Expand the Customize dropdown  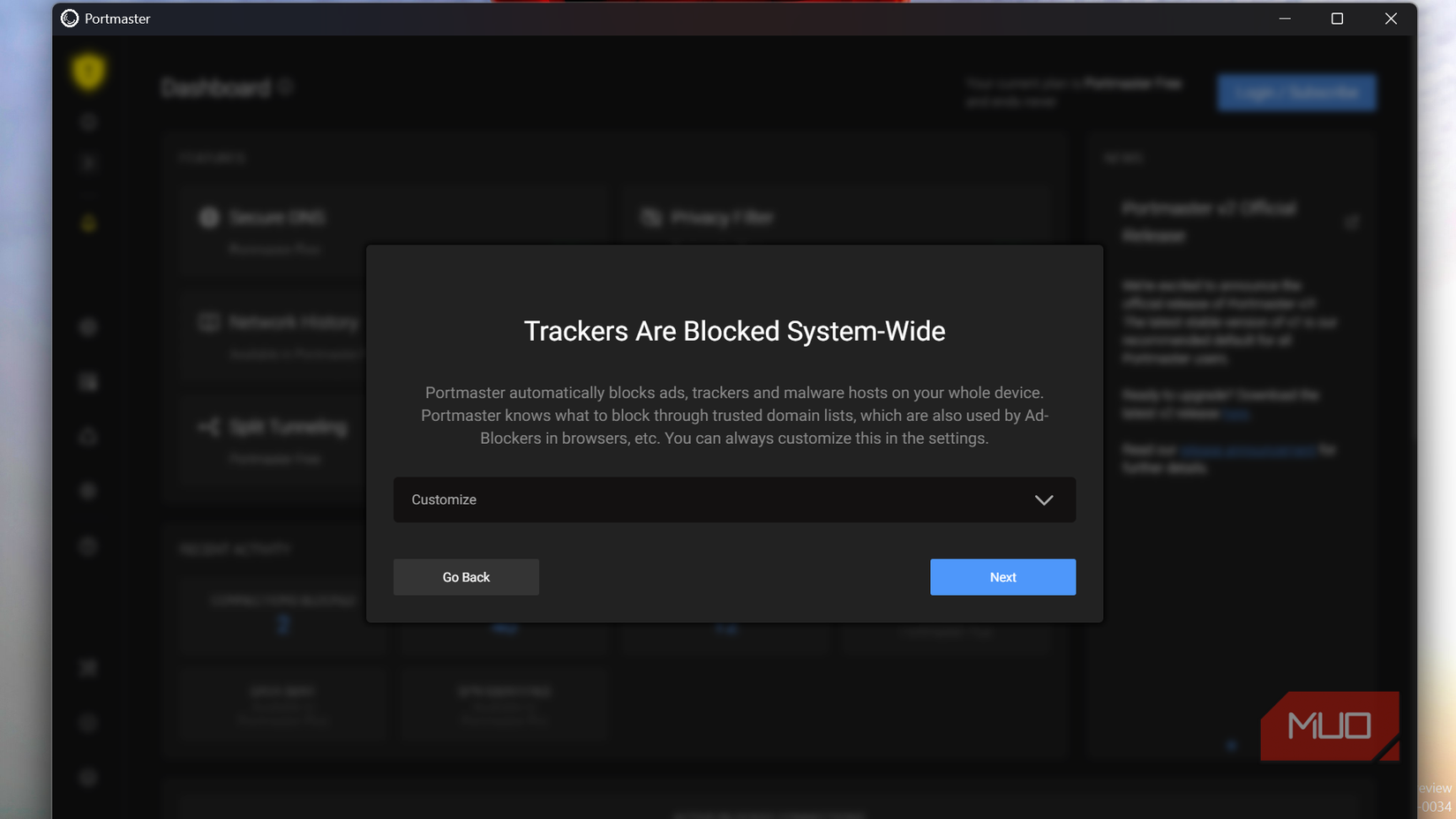click(x=734, y=500)
